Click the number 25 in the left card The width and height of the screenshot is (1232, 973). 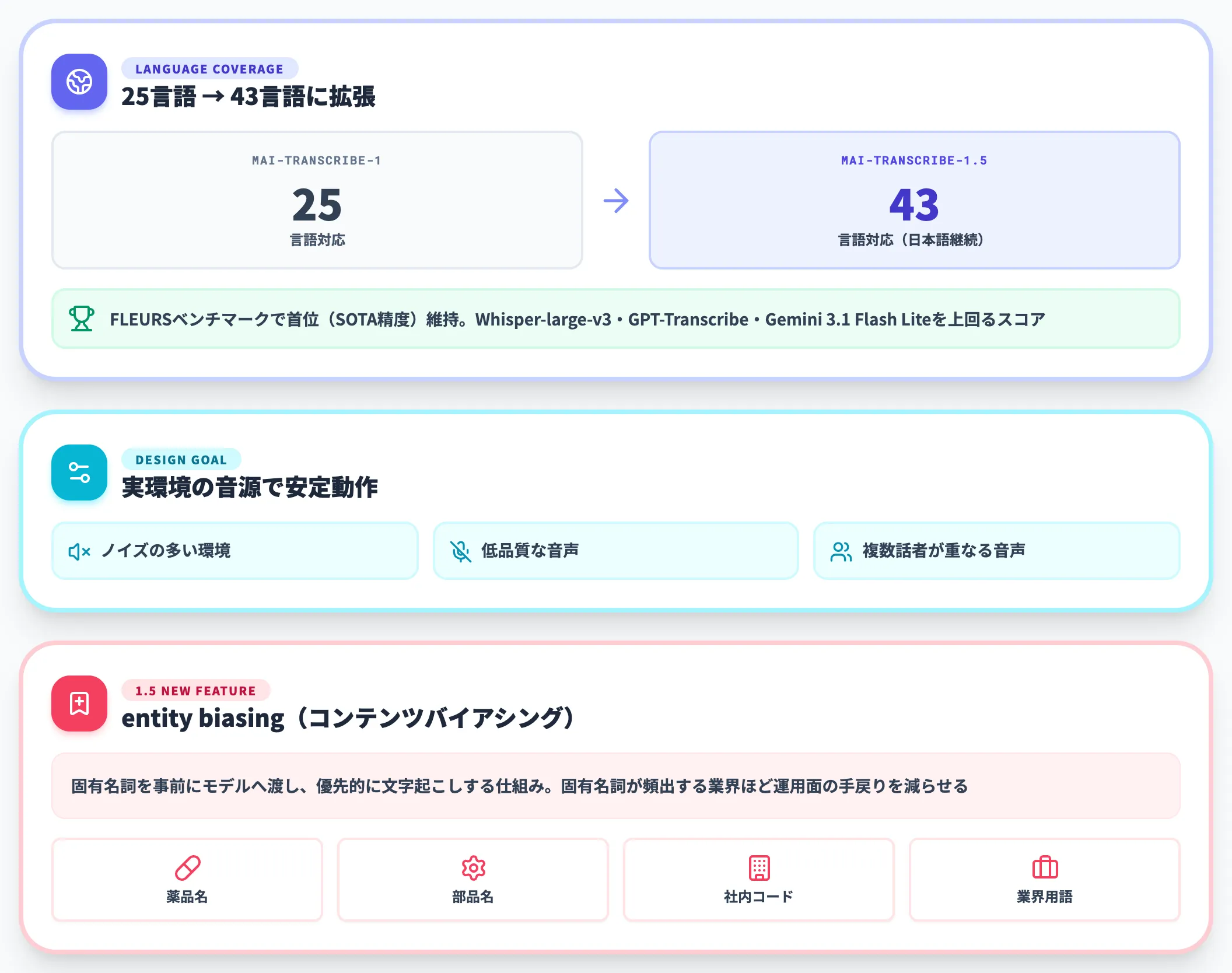pos(317,205)
